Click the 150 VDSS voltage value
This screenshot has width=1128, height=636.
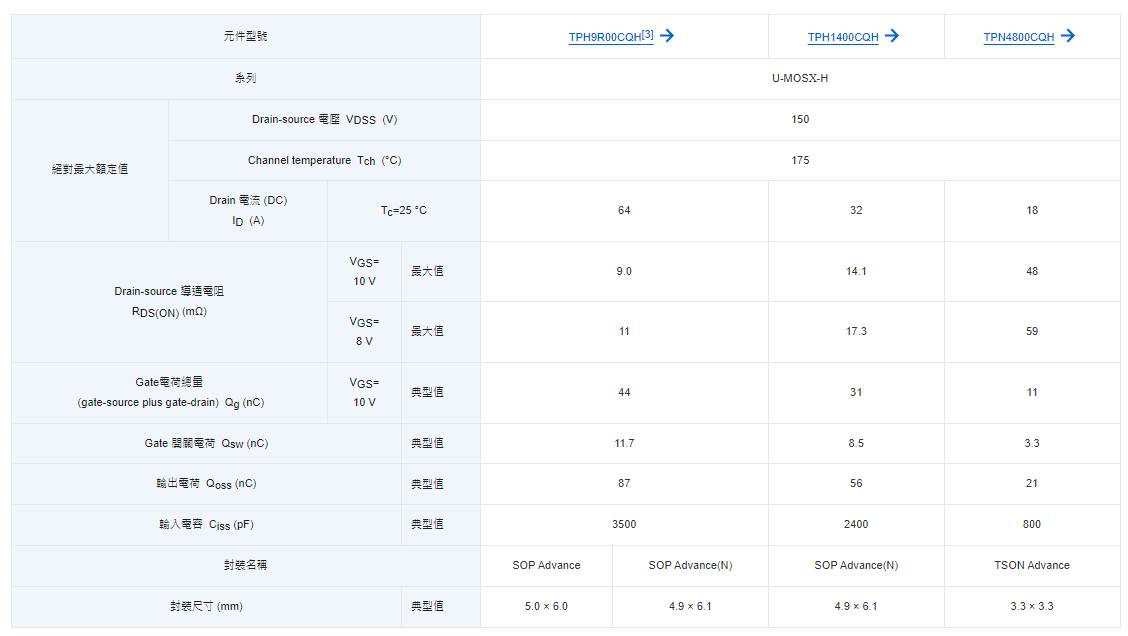click(800, 119)
